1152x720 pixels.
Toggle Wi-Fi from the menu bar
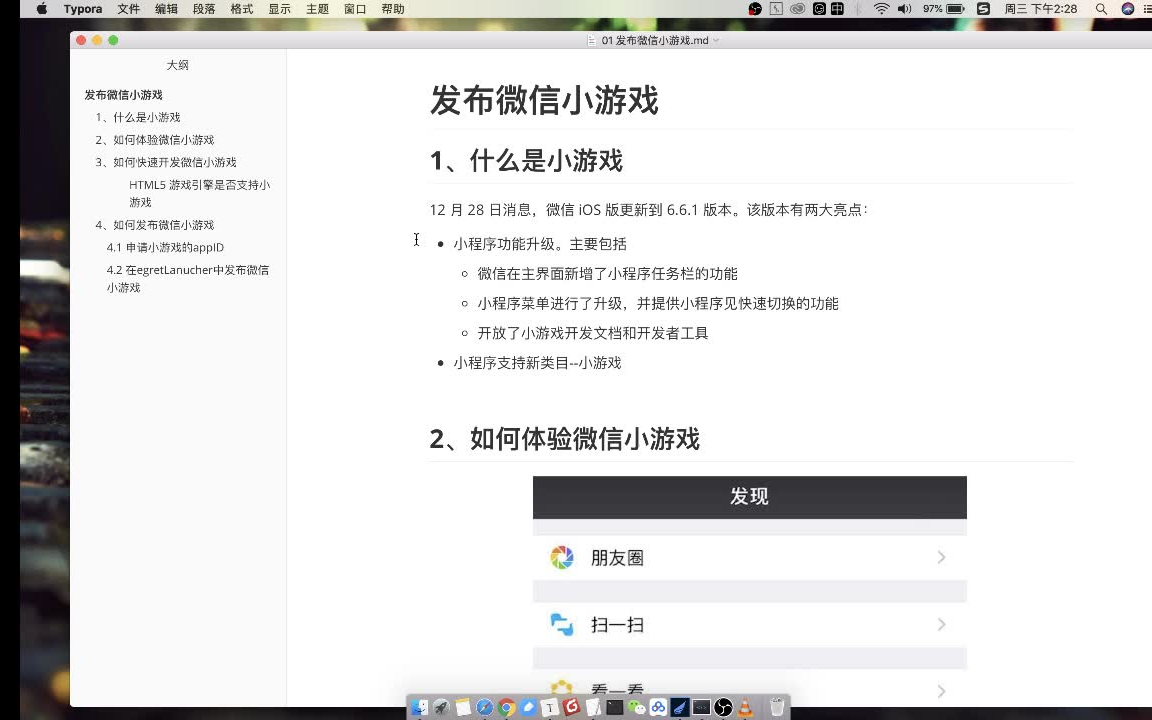882,9
